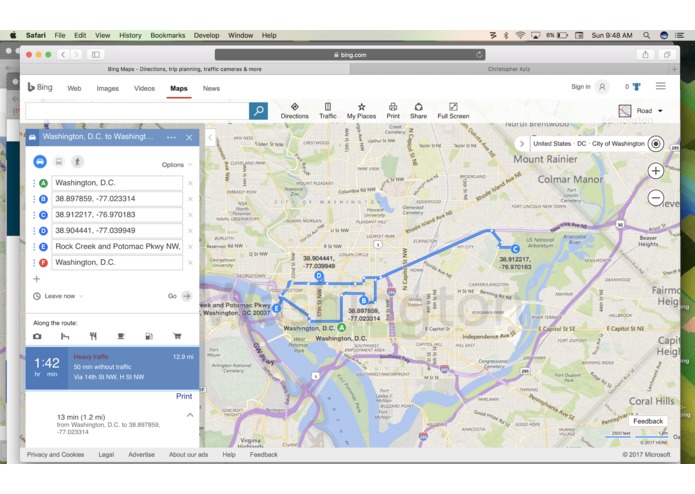Click the Bing search magnifier button
The image size is (695, 494).
258,111
